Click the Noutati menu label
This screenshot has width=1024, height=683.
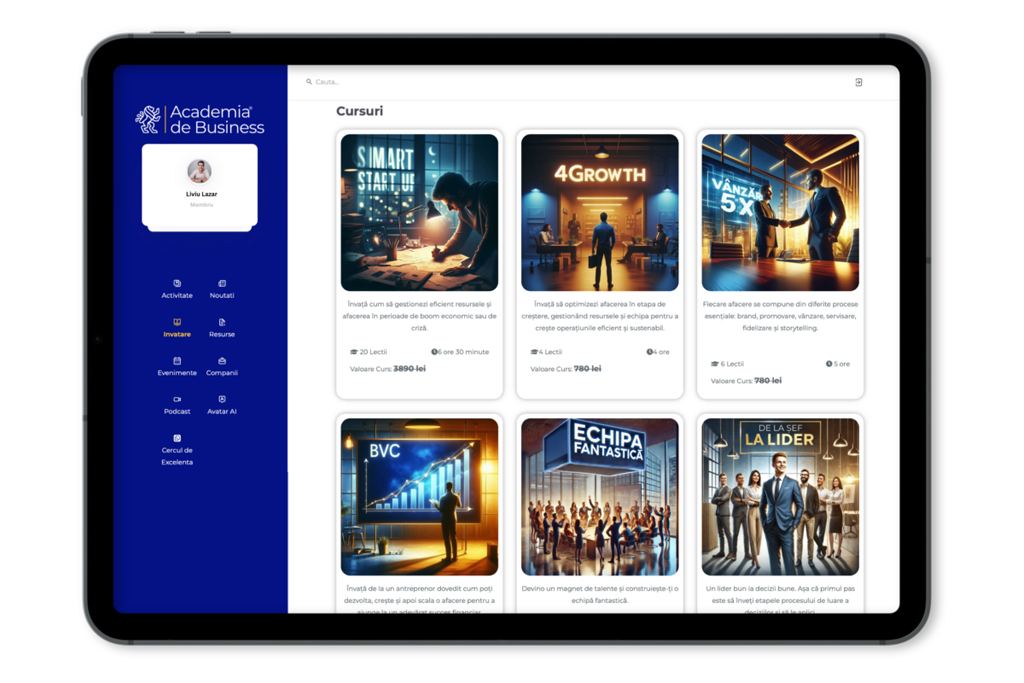point(222,296)
